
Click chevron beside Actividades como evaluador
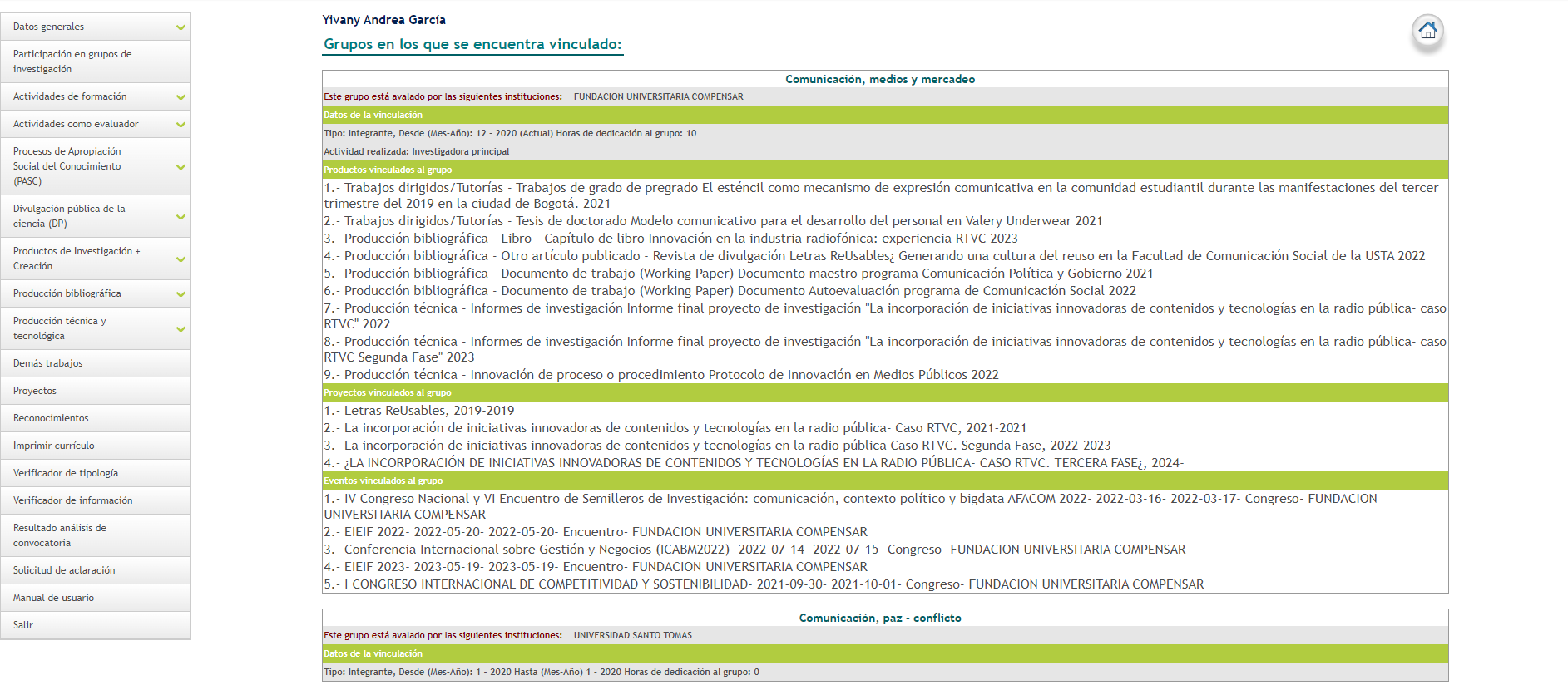(181, 125)
